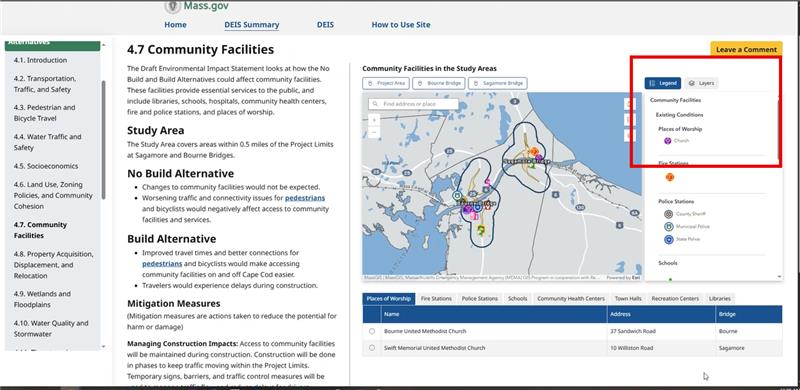Image resolution: width=800 pixels, height=390 pixels.
Task: Open 4.7. Community Facilities in sidebar
Action: tap(40, 230)
